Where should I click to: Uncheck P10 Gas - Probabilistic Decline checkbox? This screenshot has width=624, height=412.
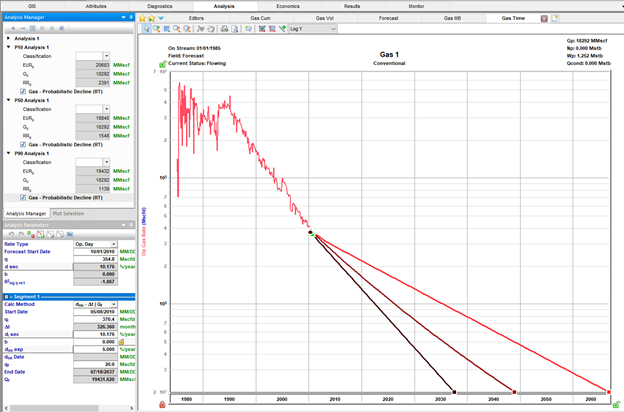coord(24,91)
